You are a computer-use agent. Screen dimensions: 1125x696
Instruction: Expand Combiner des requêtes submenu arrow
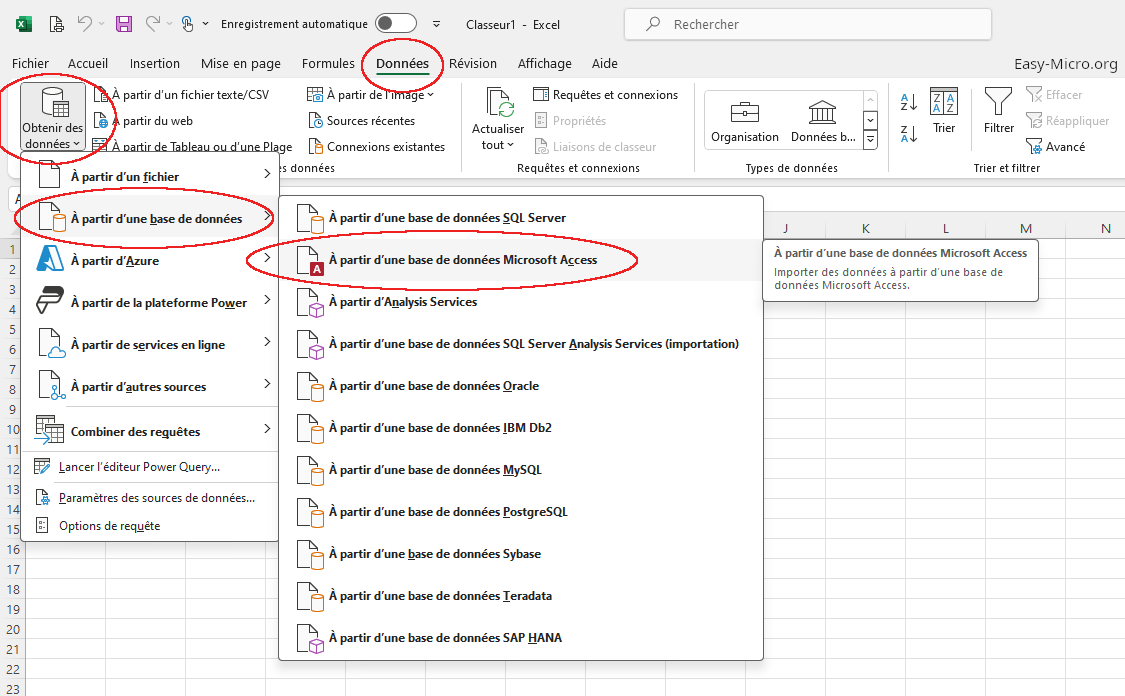pos(267,428)
